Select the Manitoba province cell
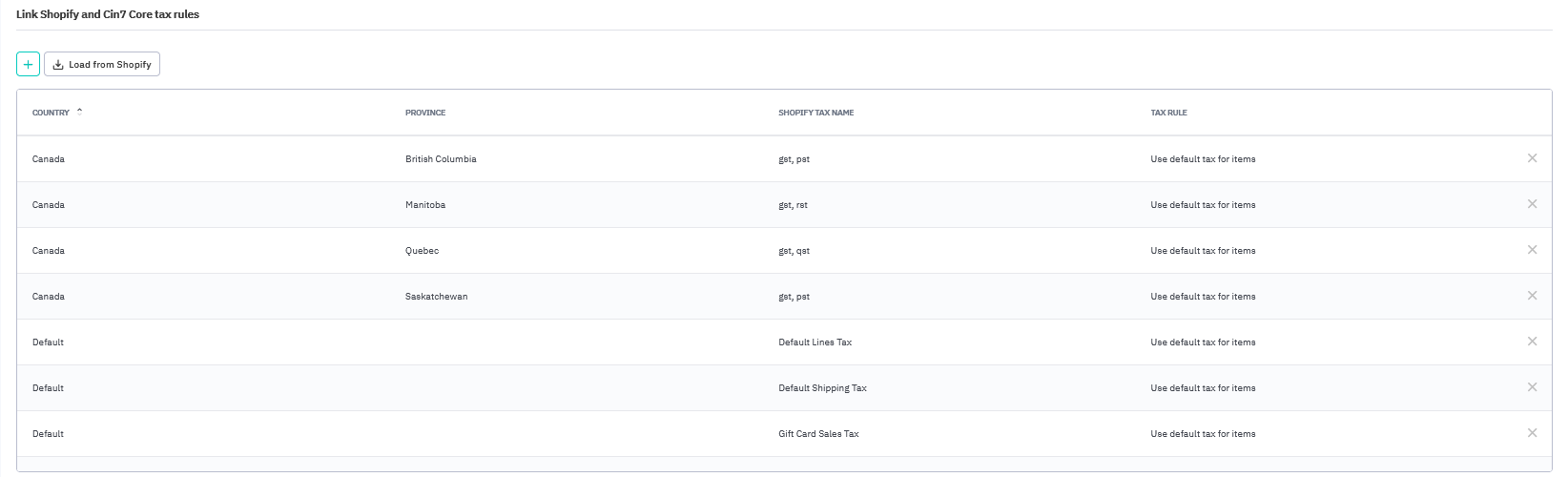1568x477 pixels. click(425, 205)
